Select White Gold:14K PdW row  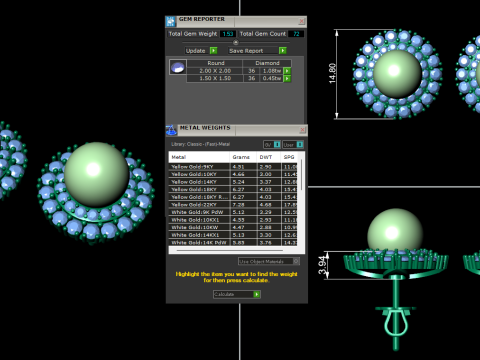point(233,242)
